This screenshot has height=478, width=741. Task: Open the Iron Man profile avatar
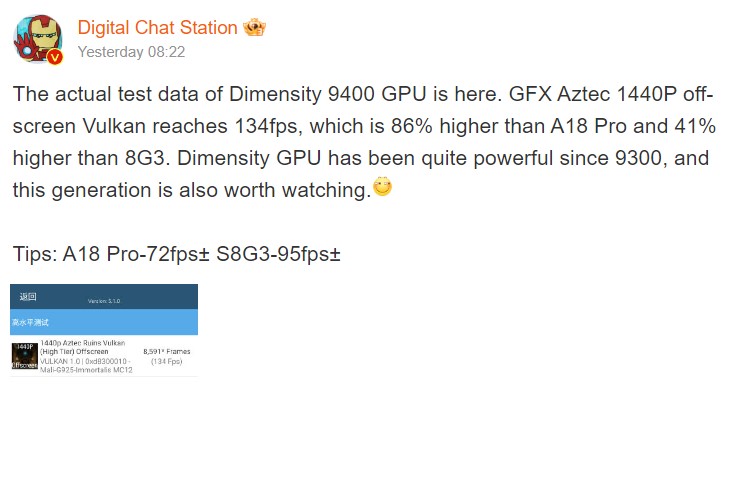coord(38,39)
